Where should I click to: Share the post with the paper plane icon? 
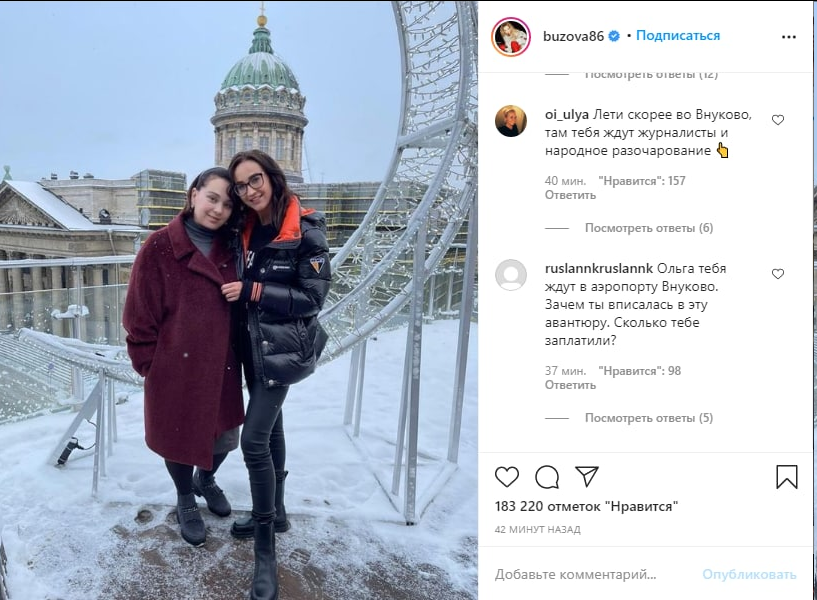click(587, 476)
